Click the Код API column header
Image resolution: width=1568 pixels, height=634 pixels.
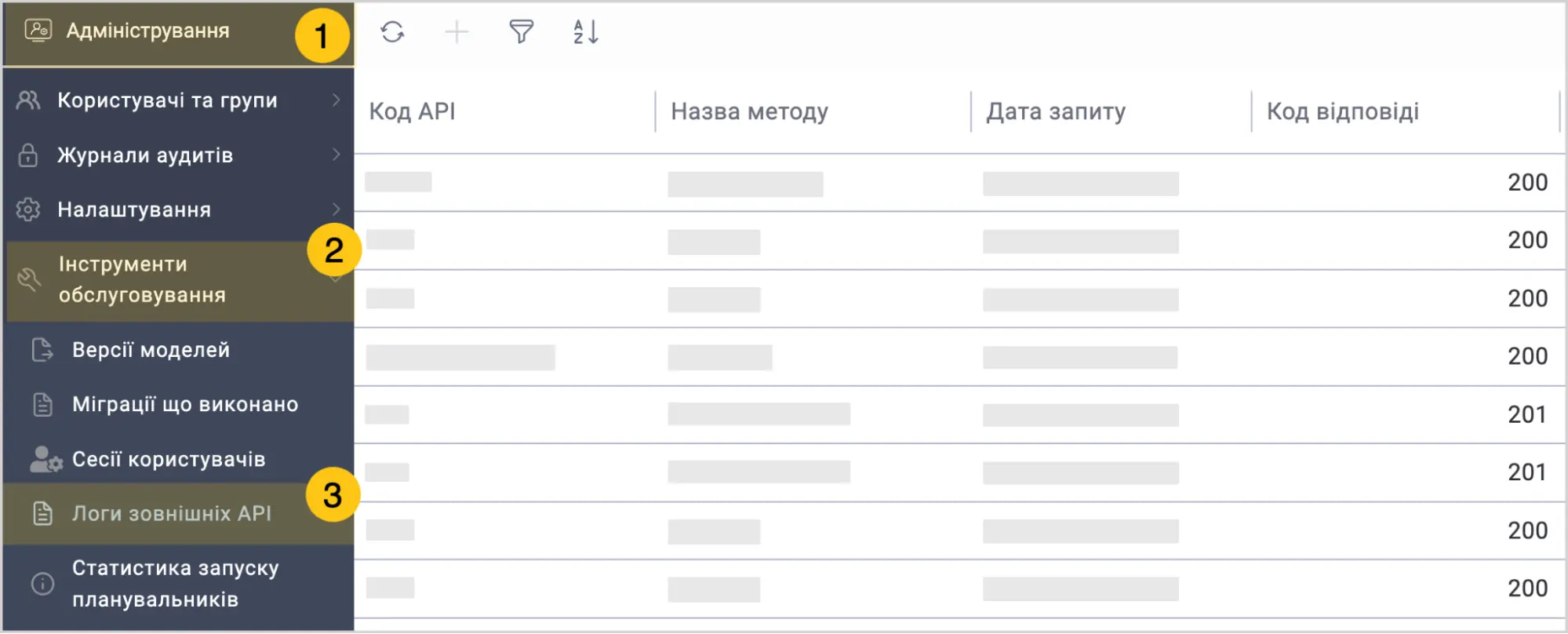pos(413,111)
